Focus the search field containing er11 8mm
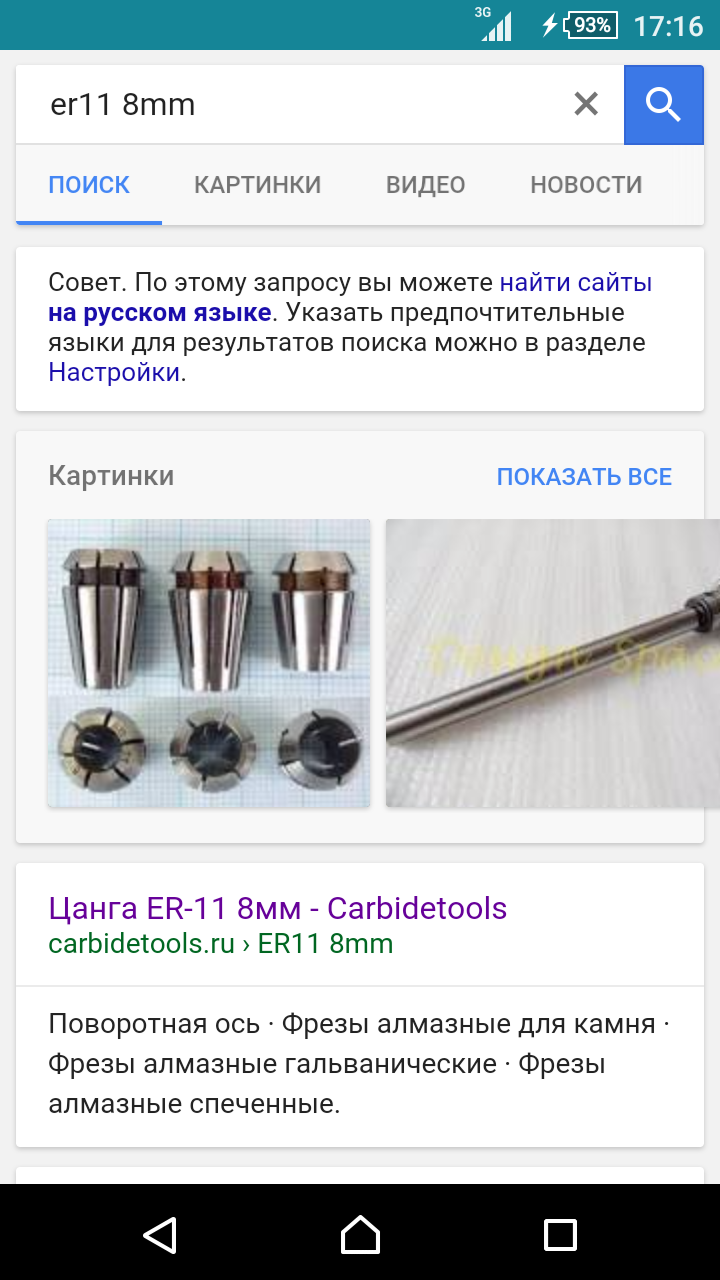The width and height of the screenshot is (720, 1280). tap(290, 104)
